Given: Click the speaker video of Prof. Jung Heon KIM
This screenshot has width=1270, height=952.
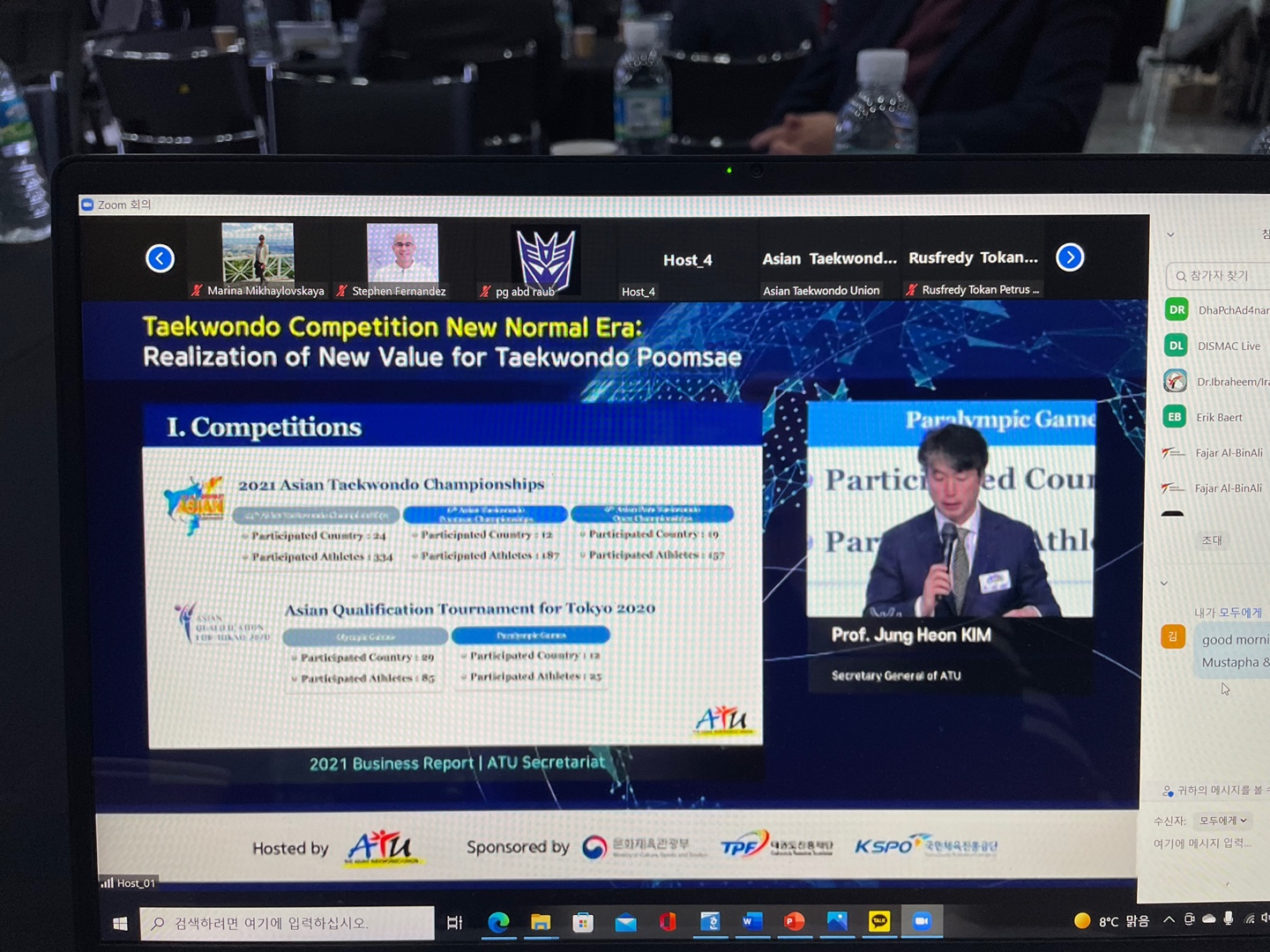Looking at the screenshot, I should coord(951,510).
